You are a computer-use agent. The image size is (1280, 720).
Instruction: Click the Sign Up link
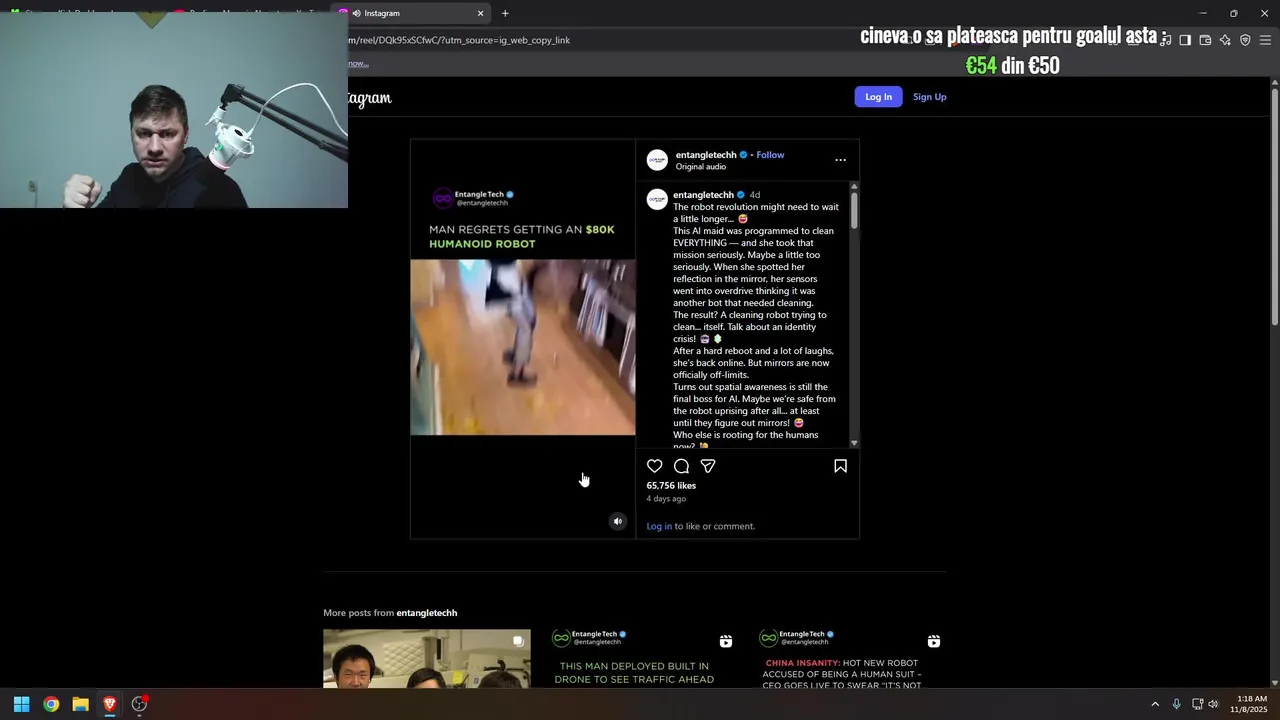click(x=929, y=97)
